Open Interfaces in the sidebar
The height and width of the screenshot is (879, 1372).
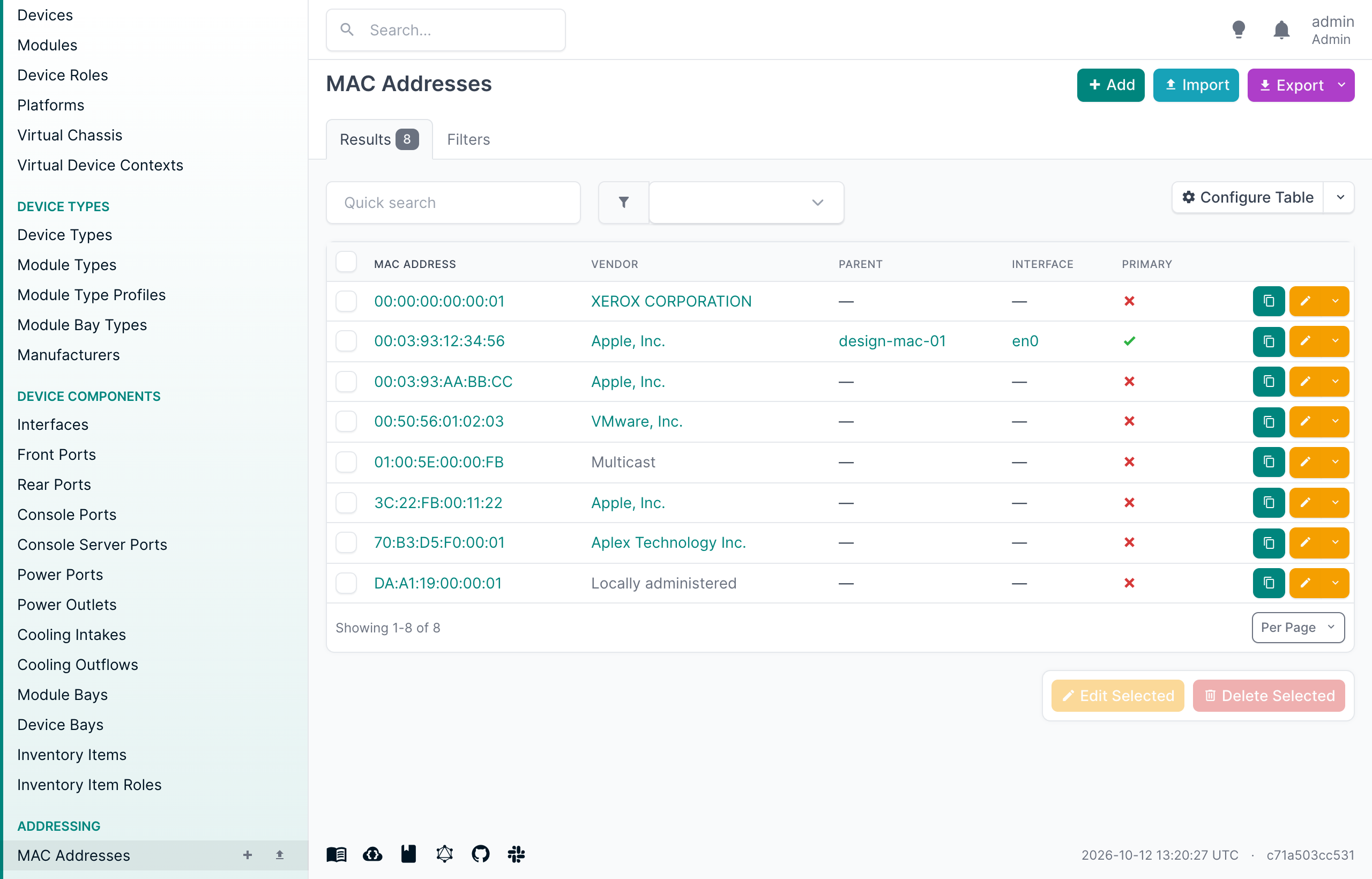53,424
